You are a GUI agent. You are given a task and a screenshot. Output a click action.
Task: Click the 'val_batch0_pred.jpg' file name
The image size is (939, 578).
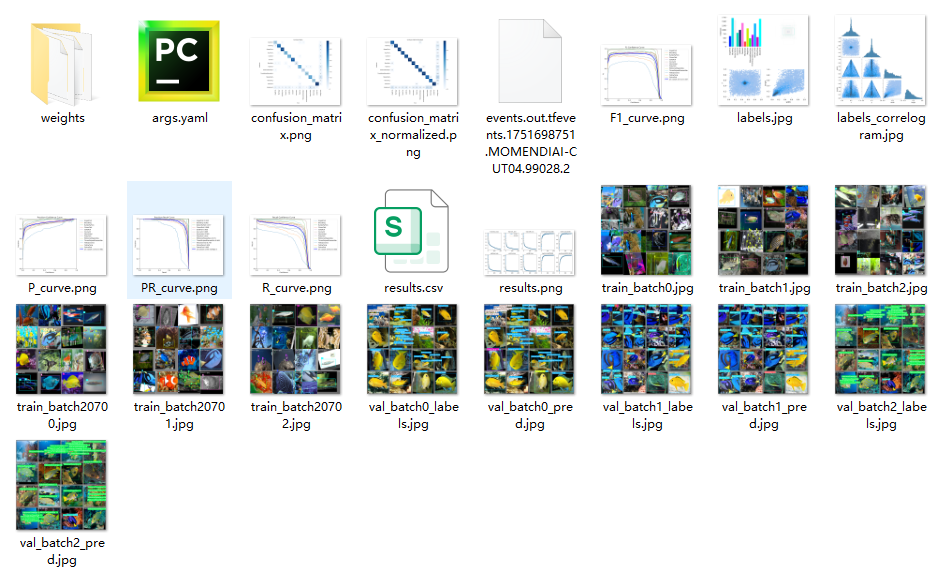click(530, 415)
